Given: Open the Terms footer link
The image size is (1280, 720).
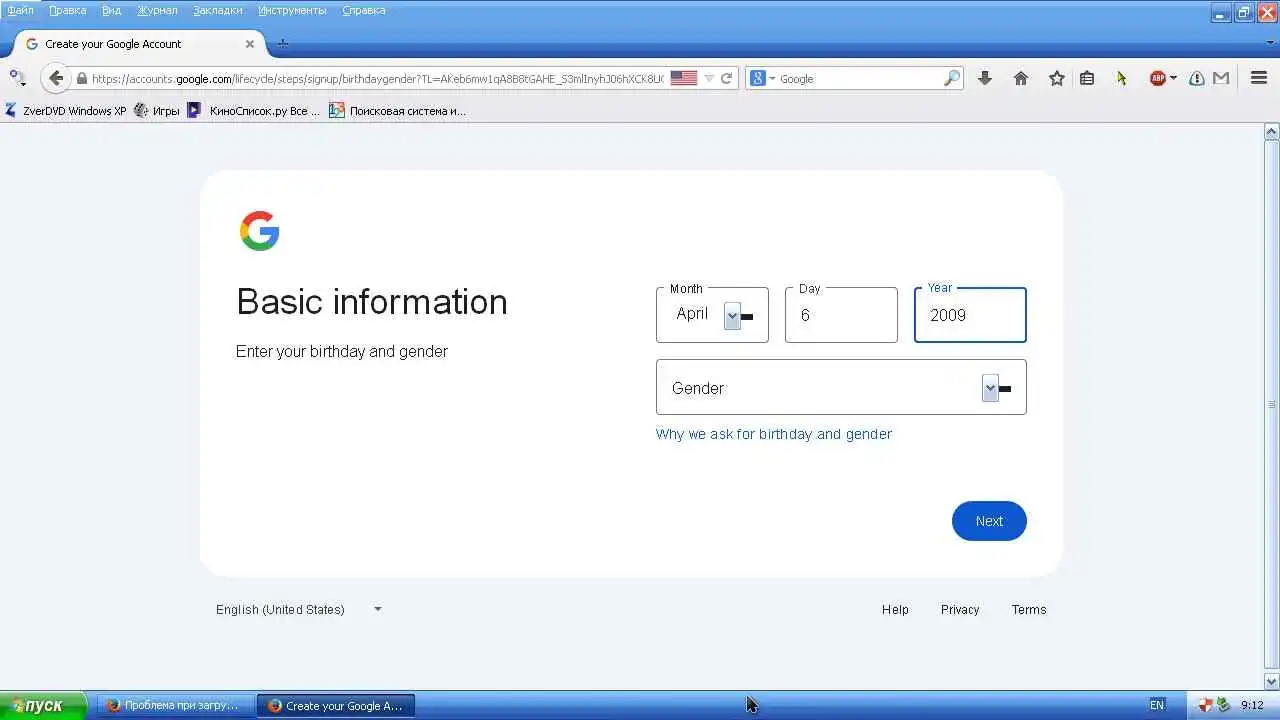Looking at the screenshot, I should [1029, 609].
